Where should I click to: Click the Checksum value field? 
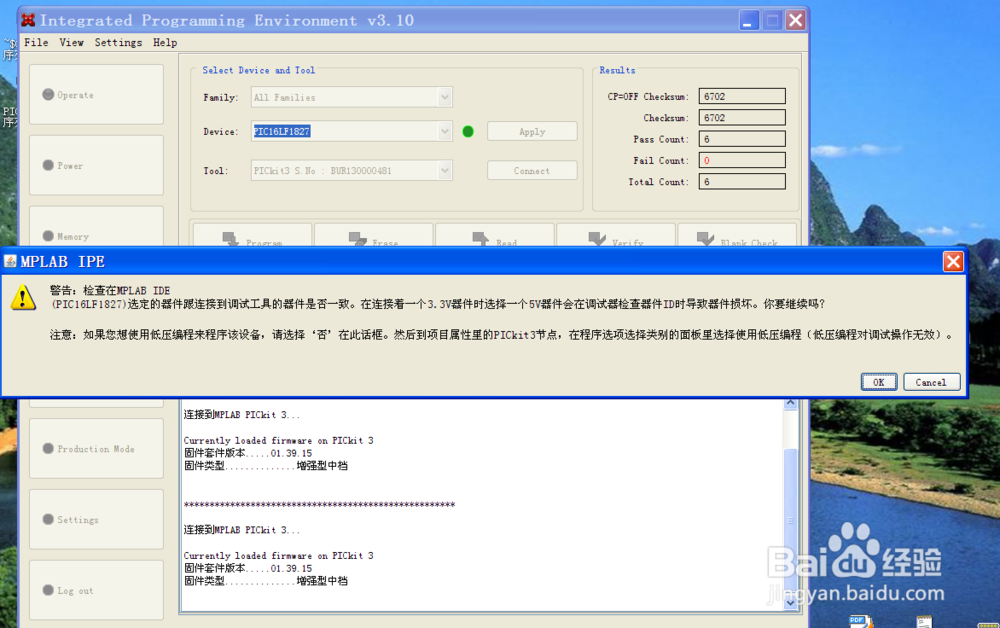pyautogui.click(x=742, y=117)
